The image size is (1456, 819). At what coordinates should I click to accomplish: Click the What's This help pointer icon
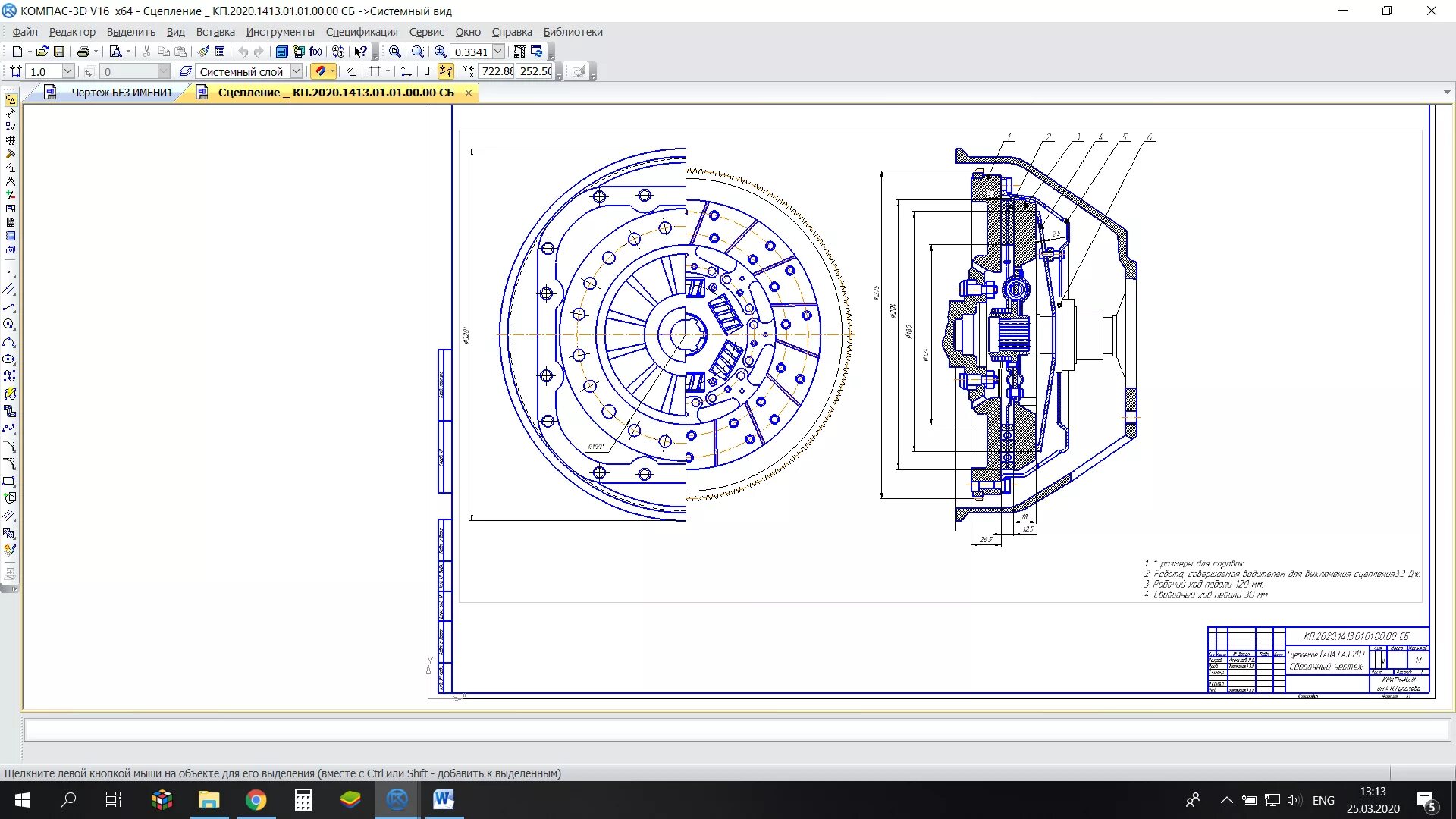click(x=360, y=52)
